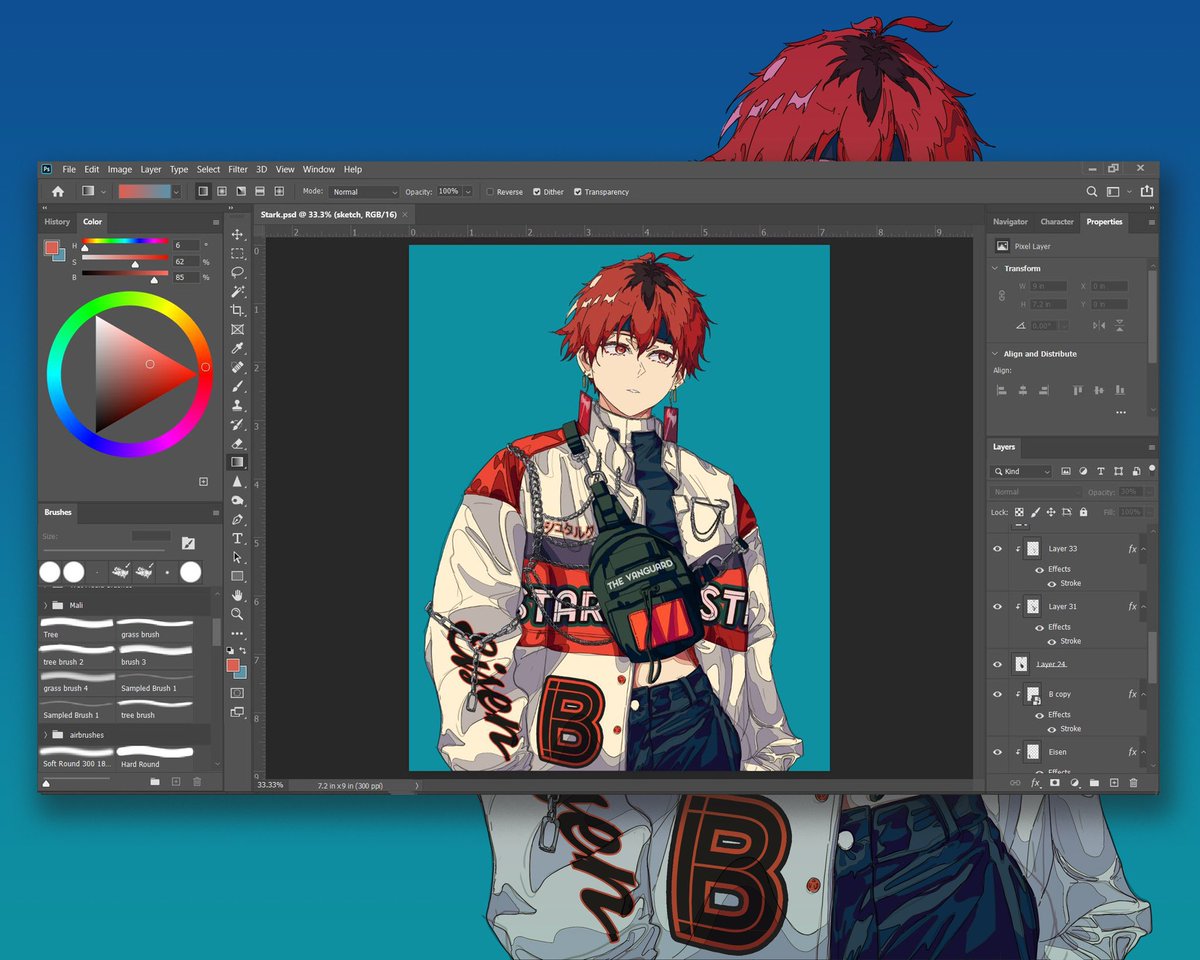Collapse the effects list on Layer 31
Image resolution: width=1200 pixels, height=960 pixels.
coord(1144,606)
